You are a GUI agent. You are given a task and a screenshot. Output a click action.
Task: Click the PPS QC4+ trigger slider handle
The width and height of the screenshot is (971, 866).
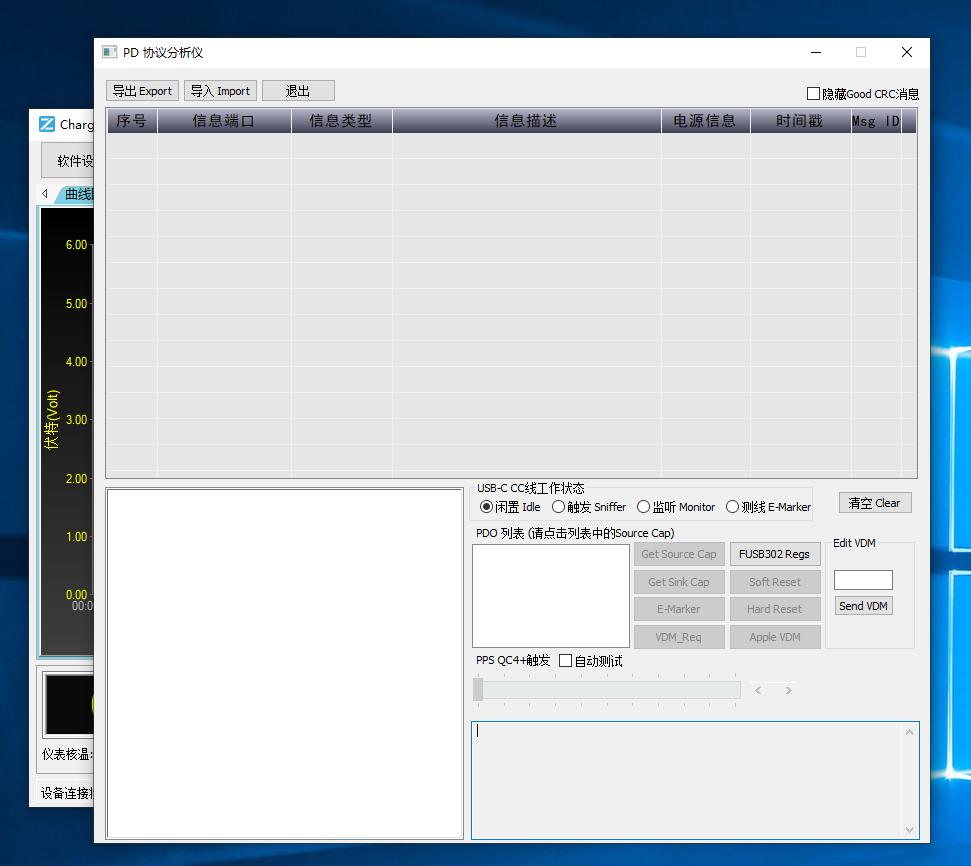point(478,689)
